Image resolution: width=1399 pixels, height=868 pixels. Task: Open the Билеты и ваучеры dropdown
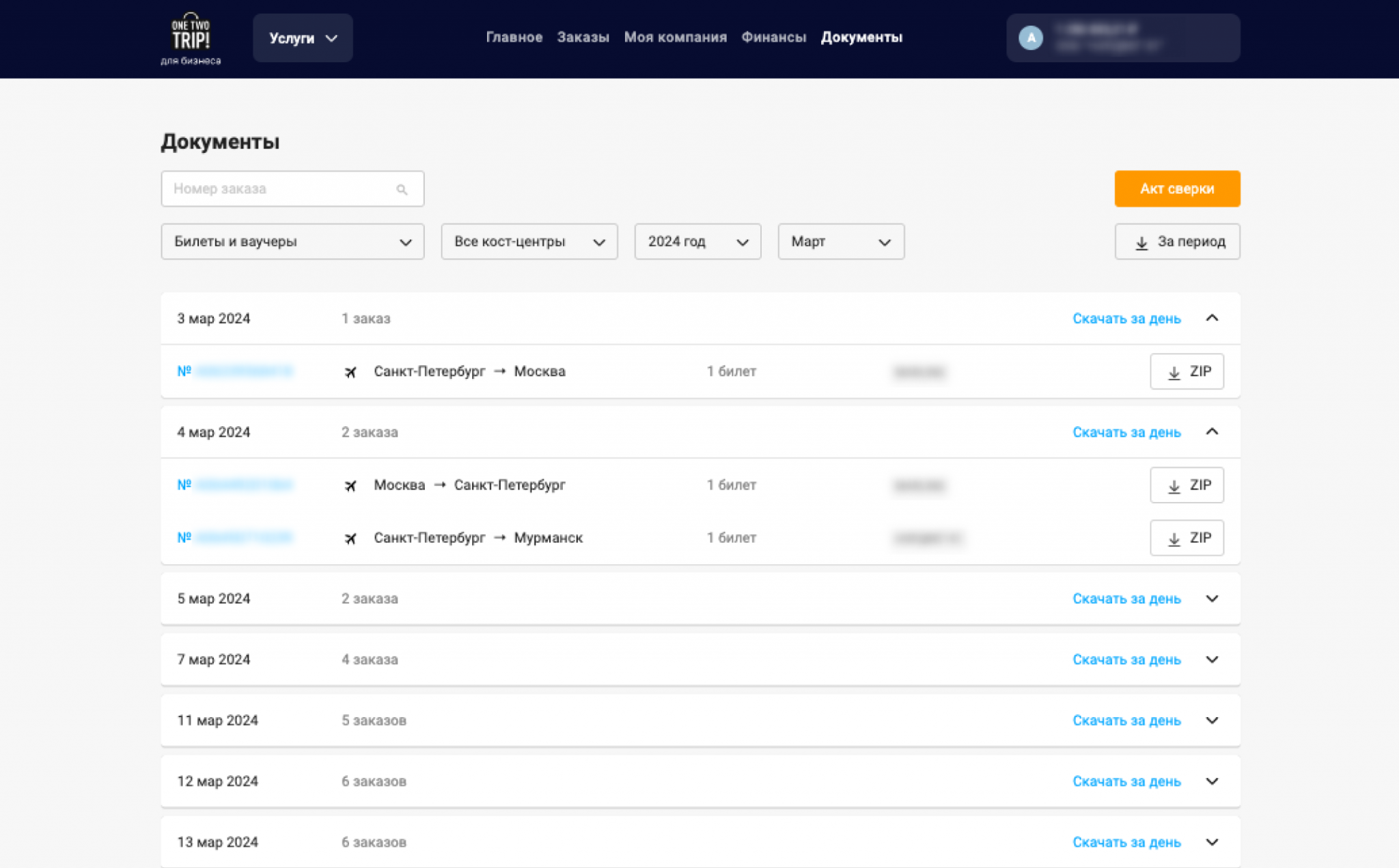(x=292, y=242)
